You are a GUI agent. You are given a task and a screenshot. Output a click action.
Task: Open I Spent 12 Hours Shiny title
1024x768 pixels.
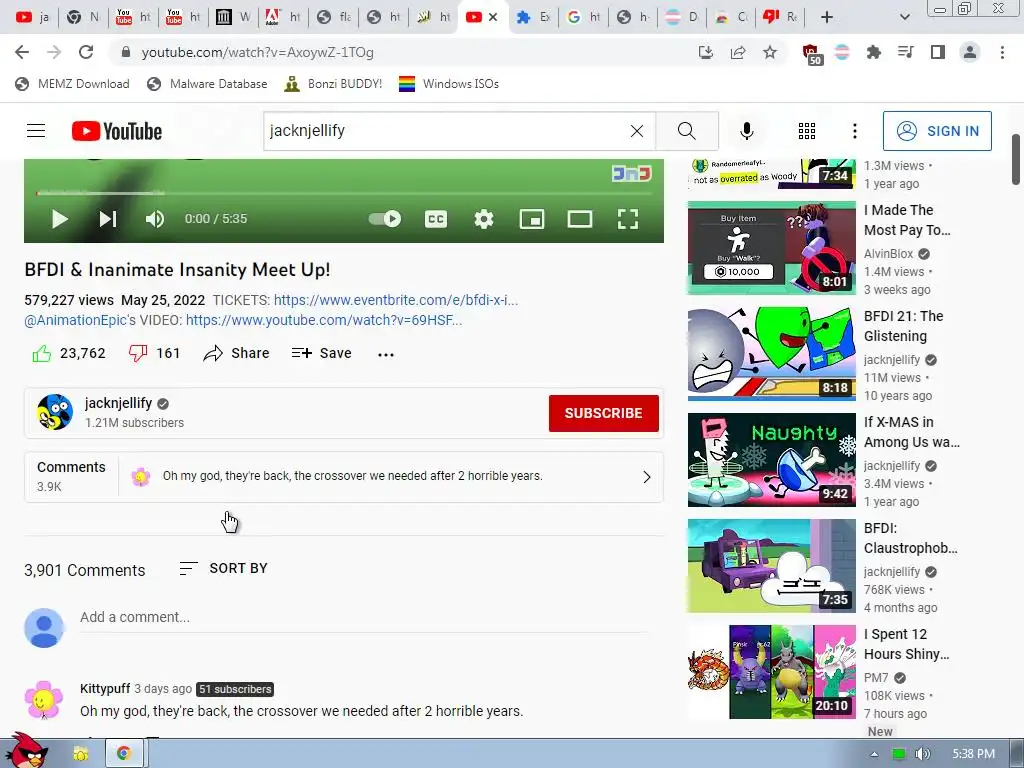[x=906, y=644]
